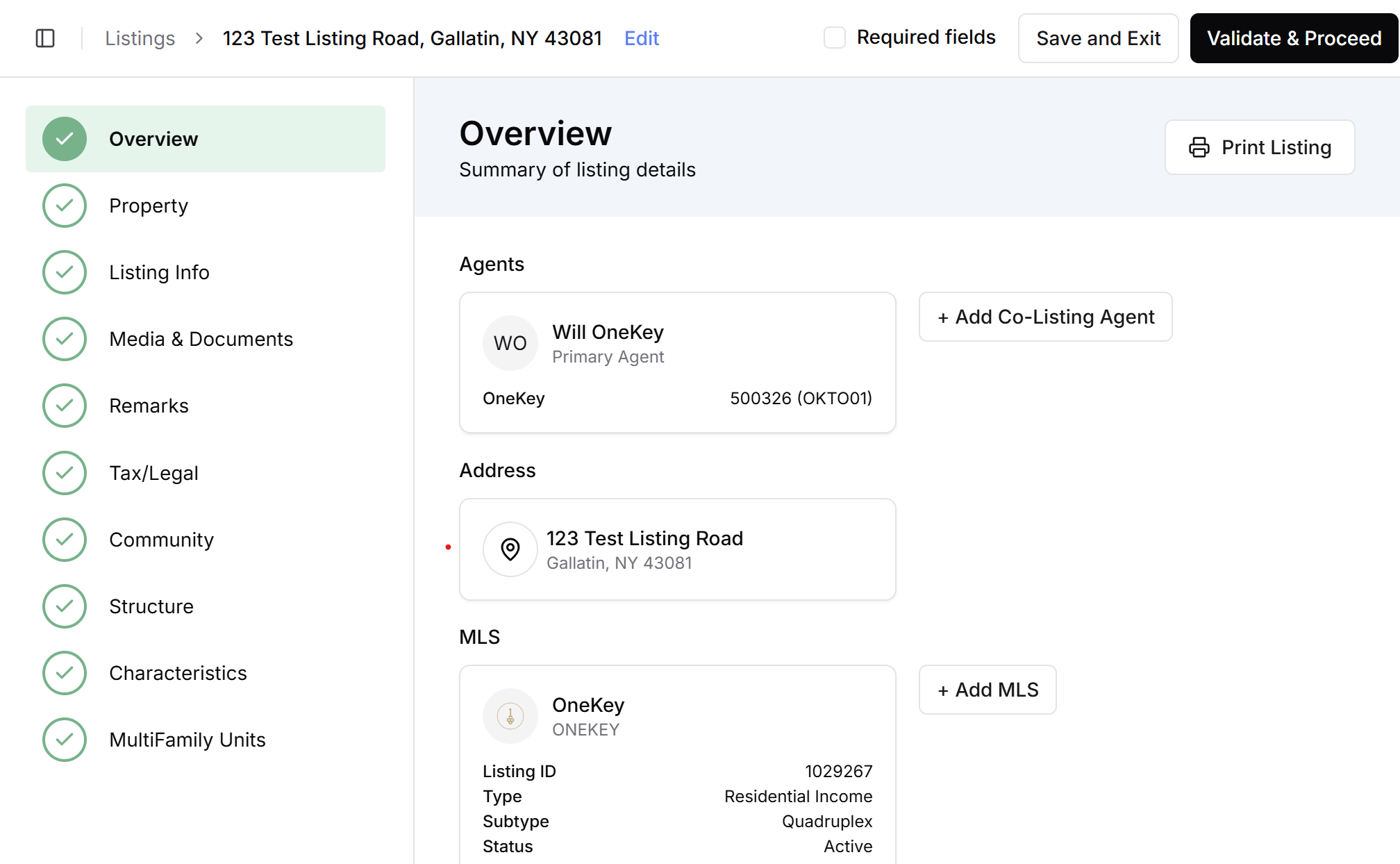The height and width of the screenshot is (864, 1400).
Task: Select the Remarks section
Action: [206, 406]
